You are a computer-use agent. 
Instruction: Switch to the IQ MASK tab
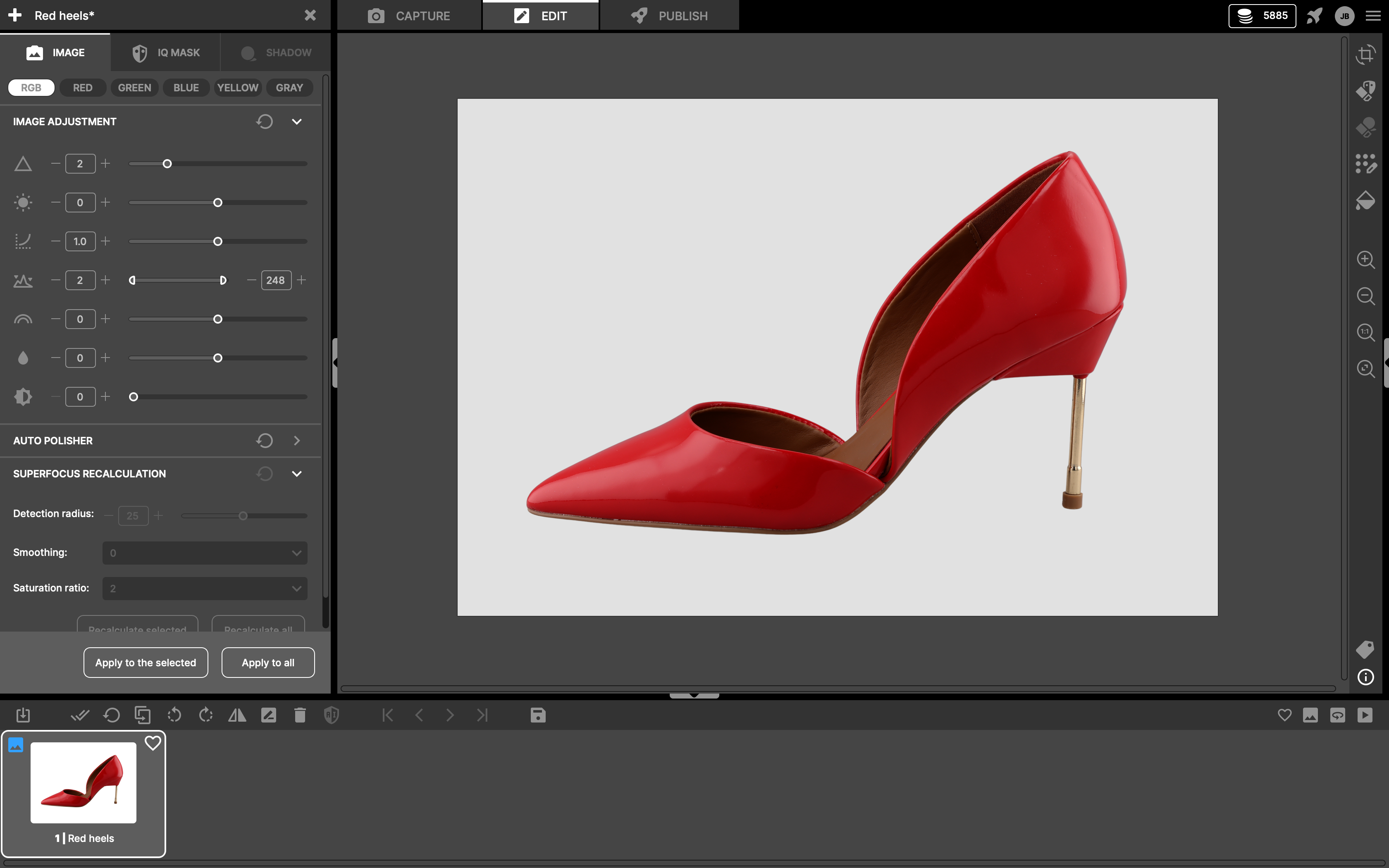coord(166,53)
